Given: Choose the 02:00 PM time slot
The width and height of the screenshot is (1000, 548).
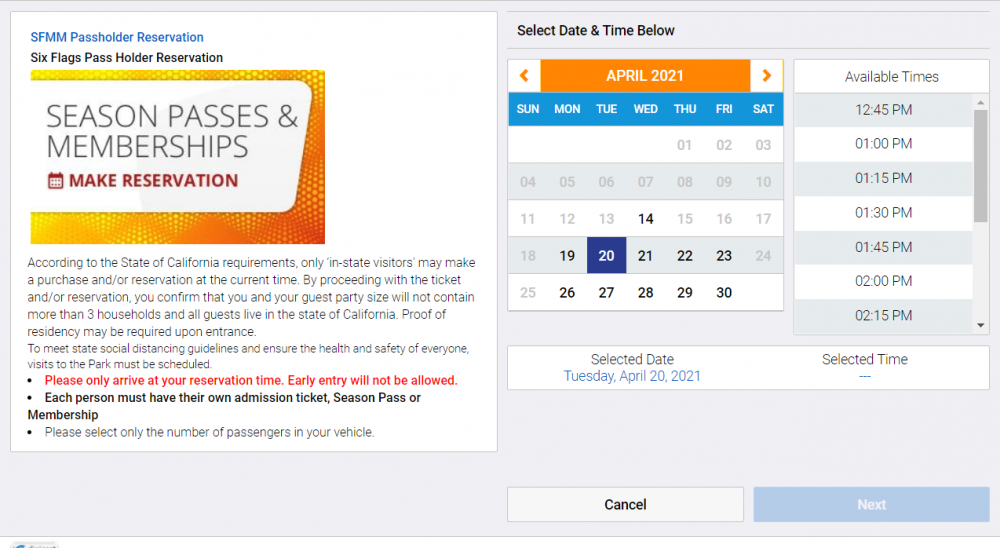Looking at the screenshot, I should (x=883, y=281).
